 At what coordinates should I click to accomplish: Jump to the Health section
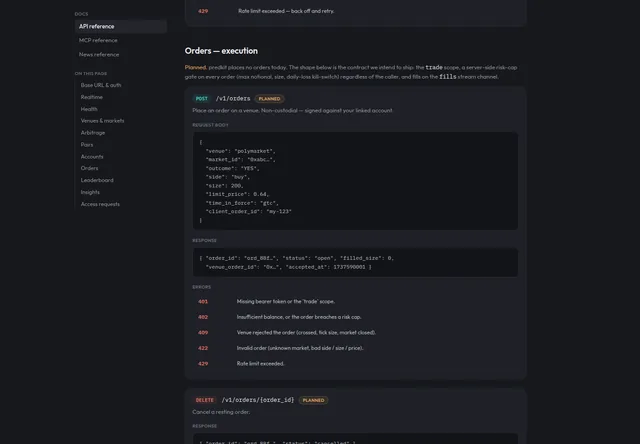pos(89,109)
